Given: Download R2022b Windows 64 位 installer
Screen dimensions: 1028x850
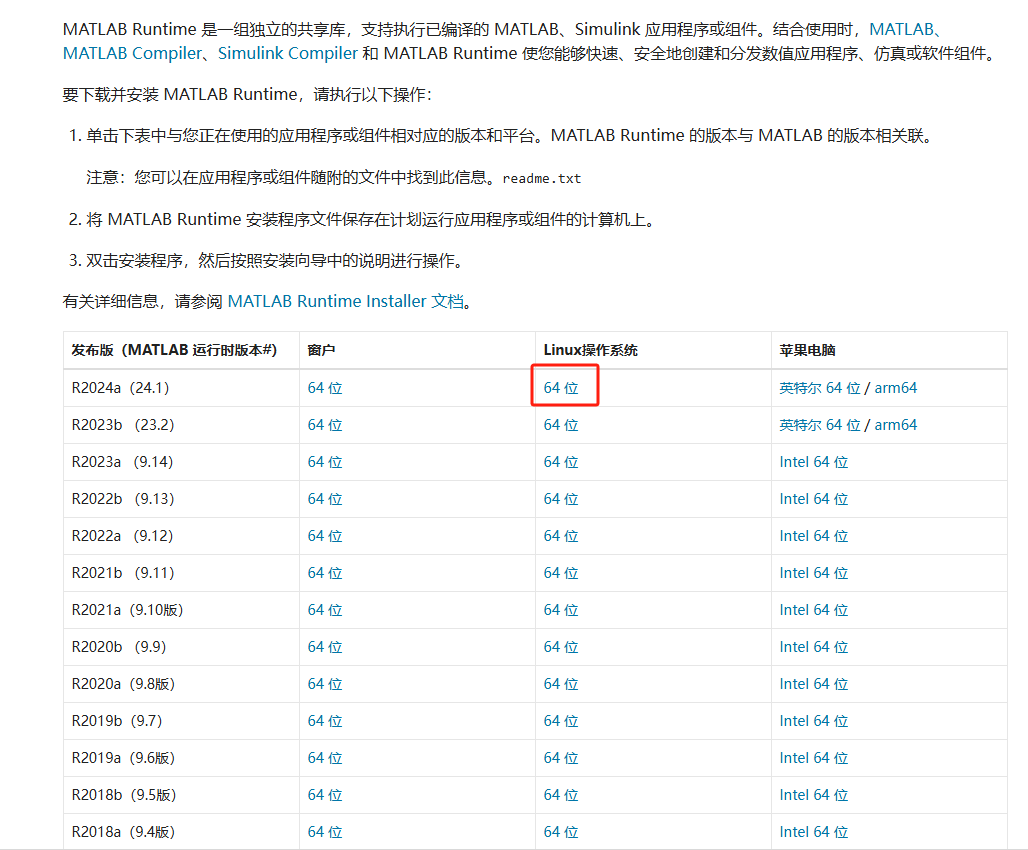Looking at the screenshot, I should pos(325,499).
